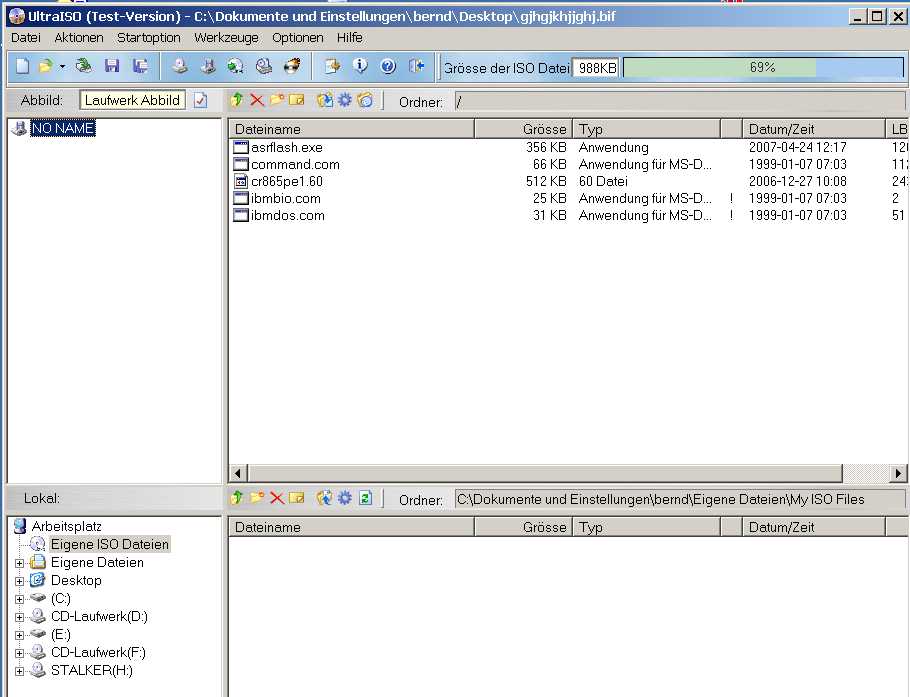
Task: Expand the Eigene Dateien tree node
Action: 19,563
